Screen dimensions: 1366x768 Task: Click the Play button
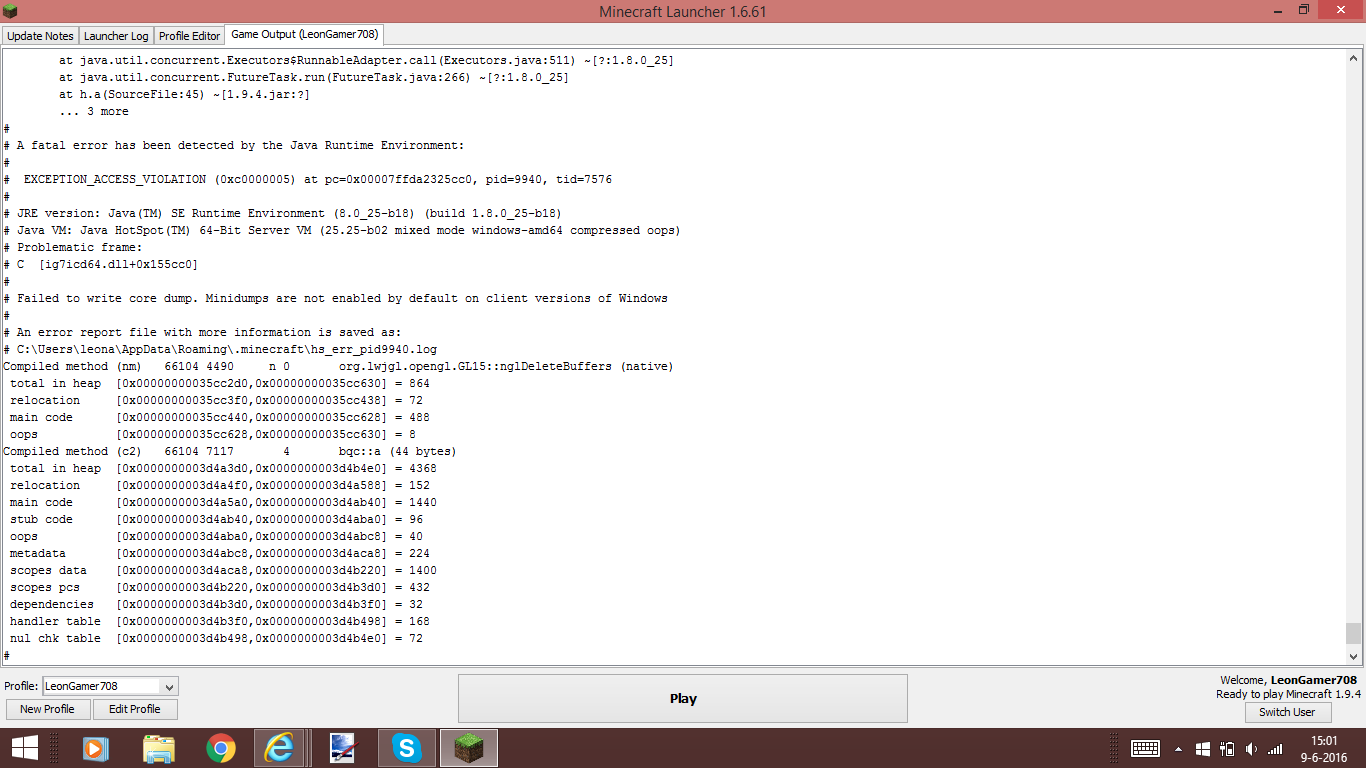[x=683, y=698]
